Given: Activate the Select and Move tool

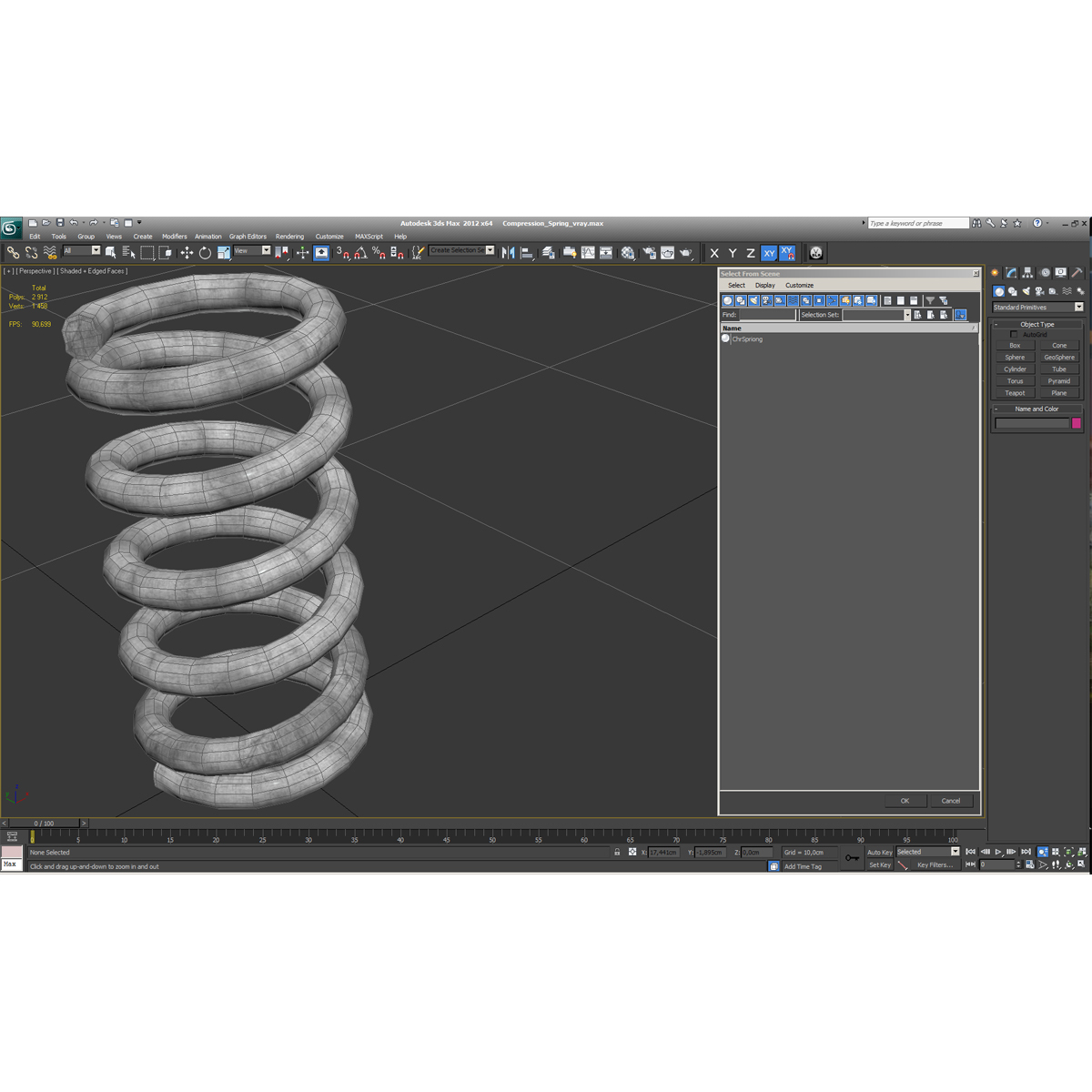Looking at the screenshot, I should point(187,252).
